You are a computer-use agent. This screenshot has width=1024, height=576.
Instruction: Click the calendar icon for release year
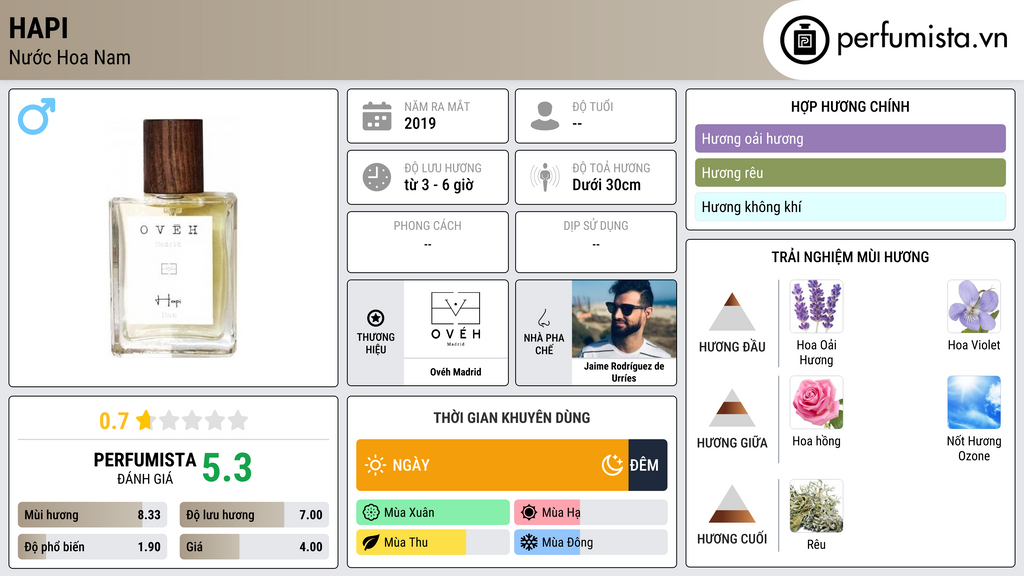[377, 116]
